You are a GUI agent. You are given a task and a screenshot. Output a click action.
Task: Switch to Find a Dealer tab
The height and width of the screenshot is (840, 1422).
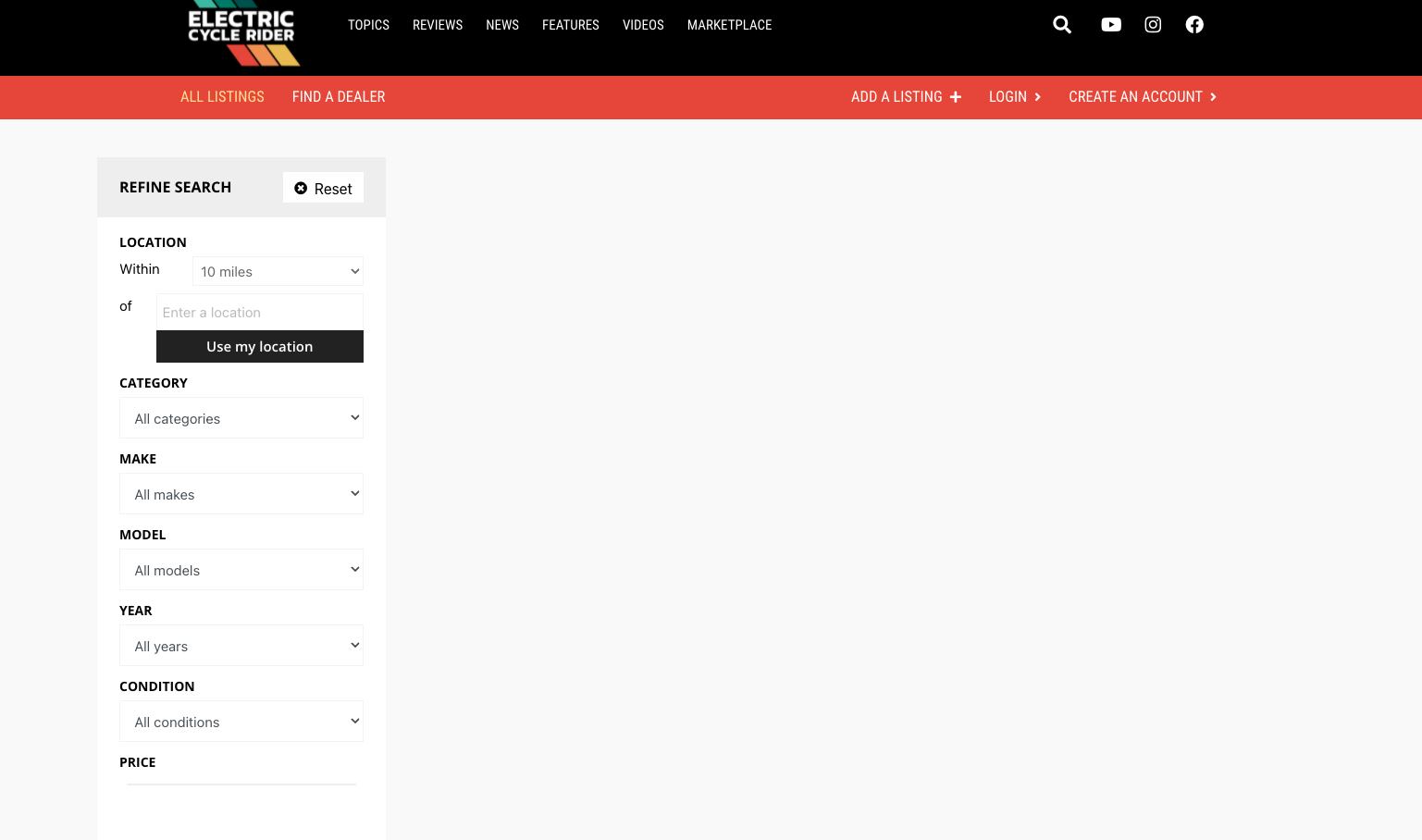339,97
